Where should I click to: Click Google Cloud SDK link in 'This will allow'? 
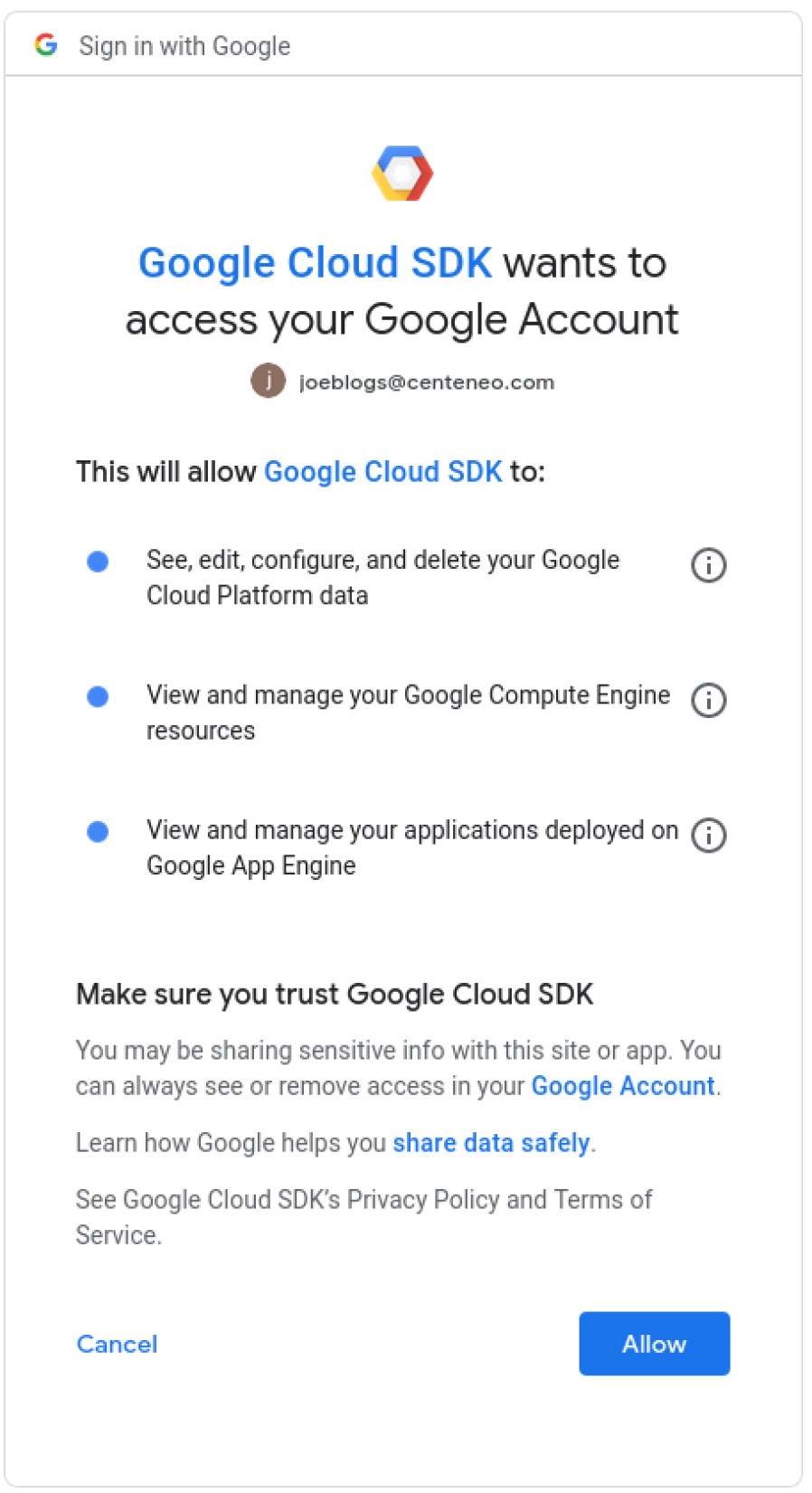tap(382, 471)
